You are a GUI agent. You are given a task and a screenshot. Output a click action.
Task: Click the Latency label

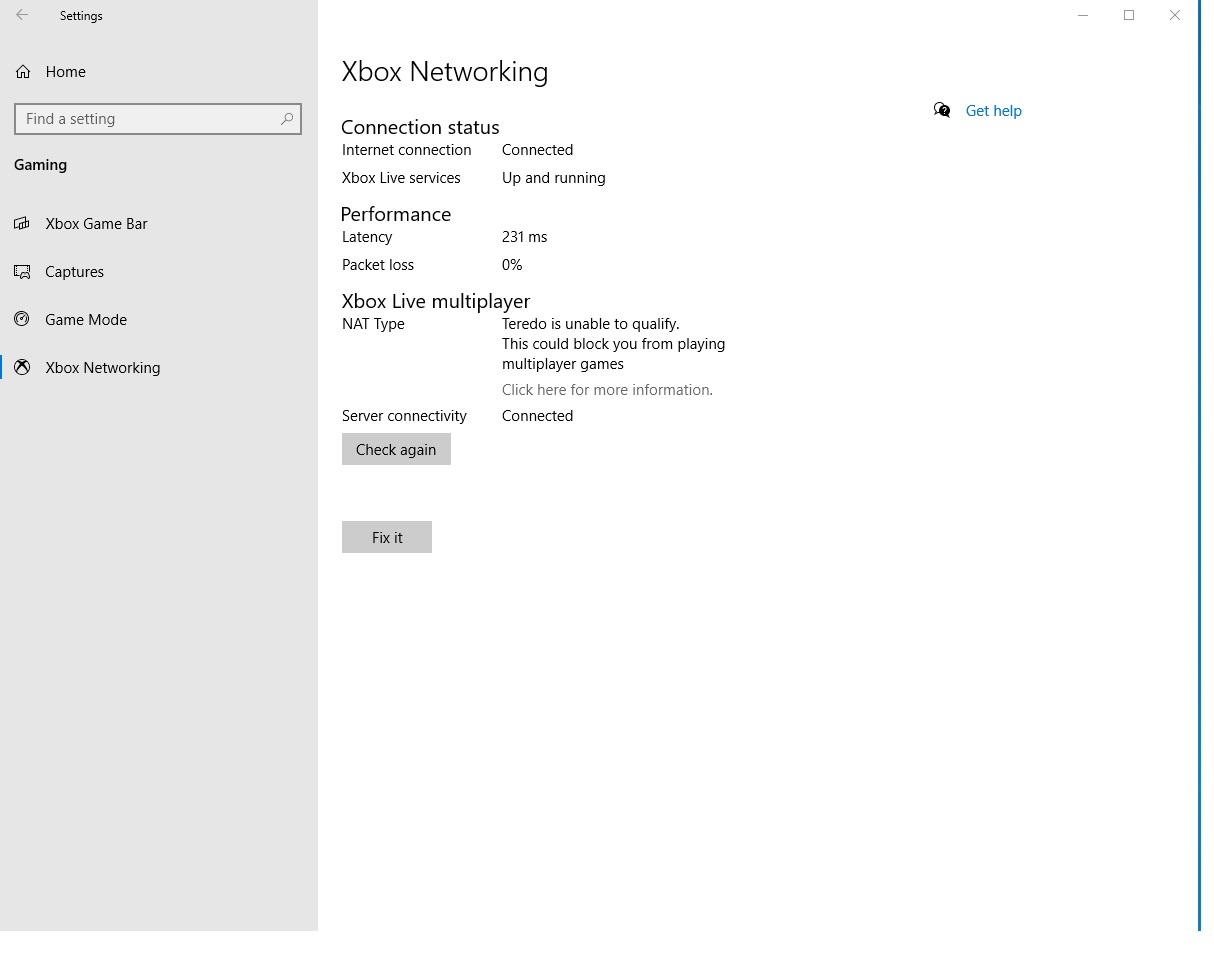(367, 237)
